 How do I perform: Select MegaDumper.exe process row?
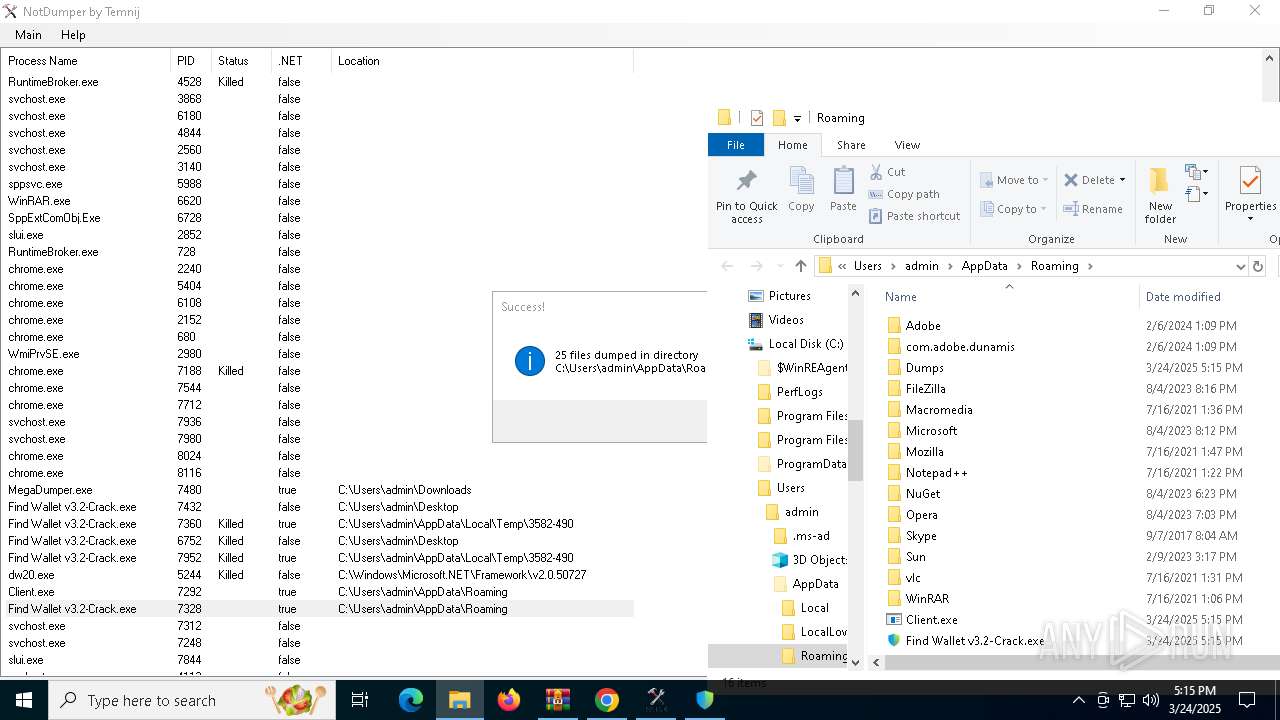(318, 490)
